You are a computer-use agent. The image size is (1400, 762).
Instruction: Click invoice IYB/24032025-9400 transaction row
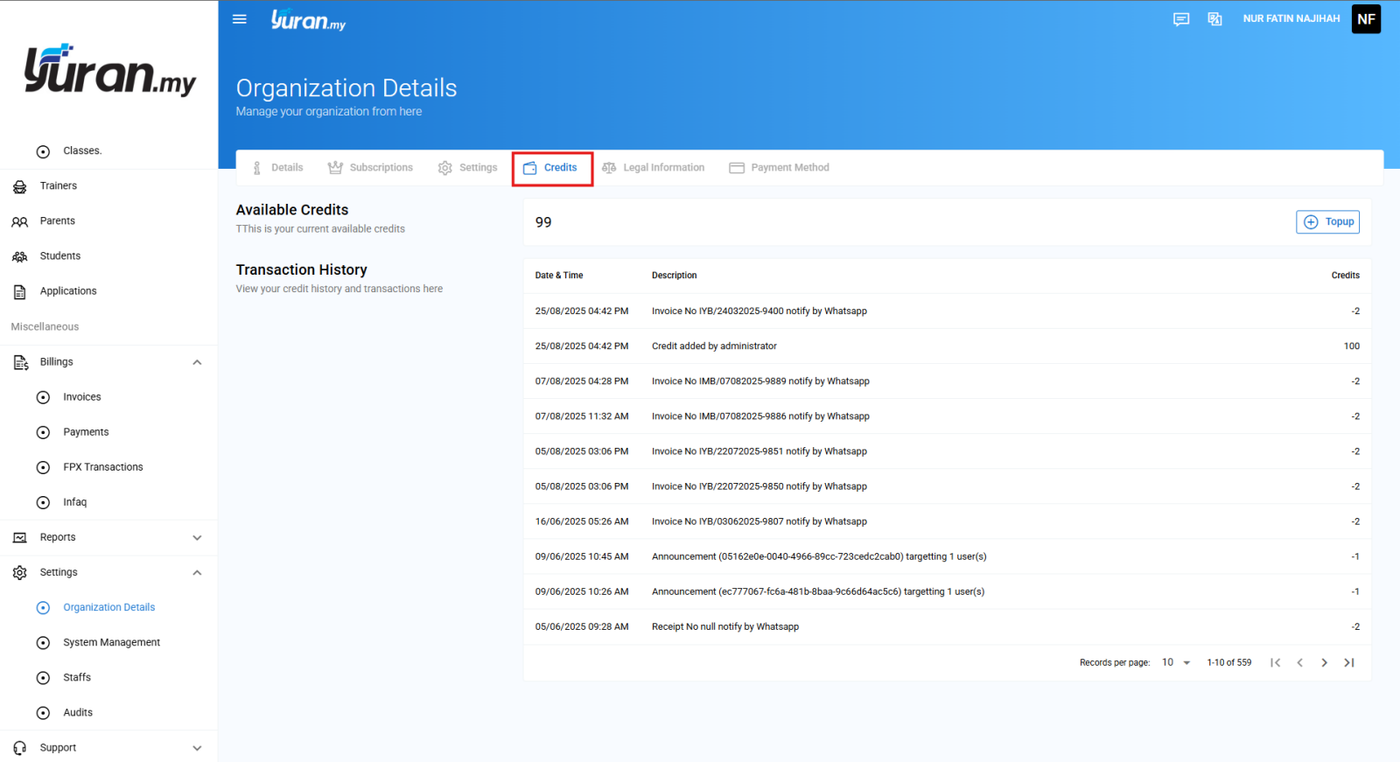coord(947,311)
